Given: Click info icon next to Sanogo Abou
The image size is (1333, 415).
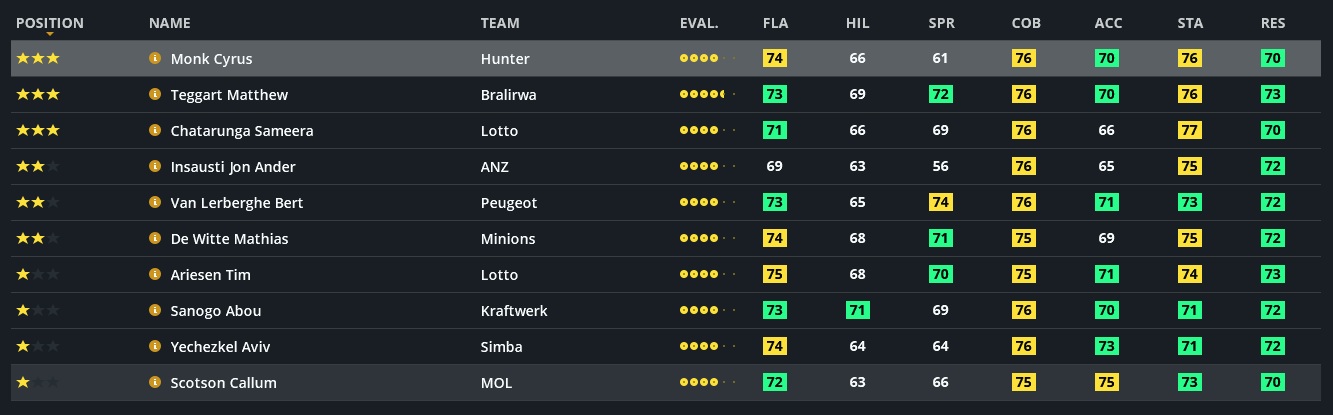Looking at the screenshot, I should (155, 311).
